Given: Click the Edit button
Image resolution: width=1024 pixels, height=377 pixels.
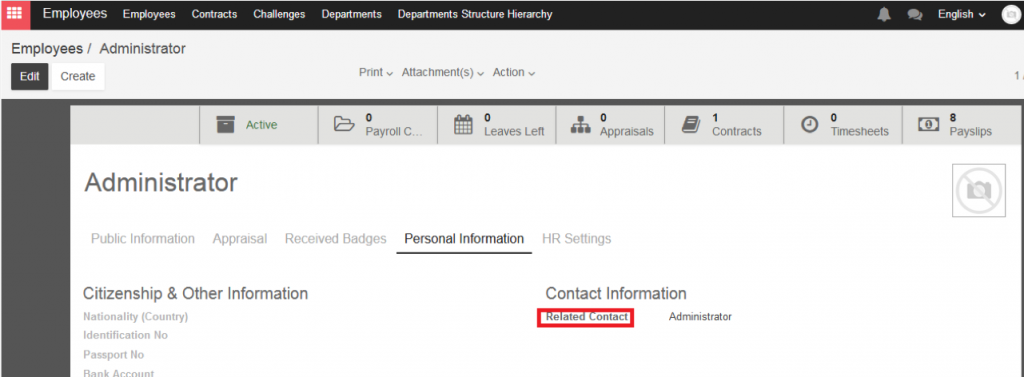Looking at the screenshot, I should coord(29,76).
